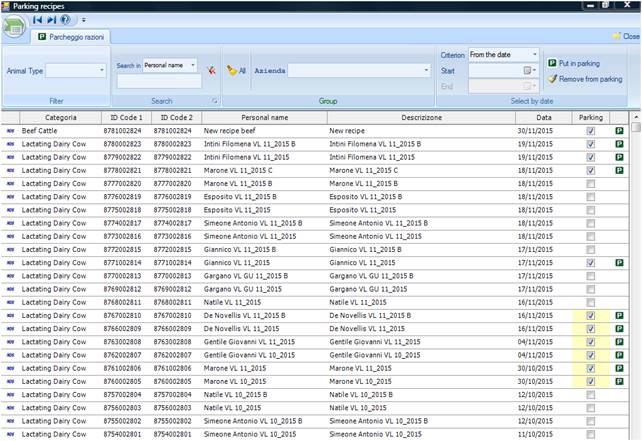Click green P icon for De Novellis VL 11_2015
642x441 pixels.
click(619, 329)
